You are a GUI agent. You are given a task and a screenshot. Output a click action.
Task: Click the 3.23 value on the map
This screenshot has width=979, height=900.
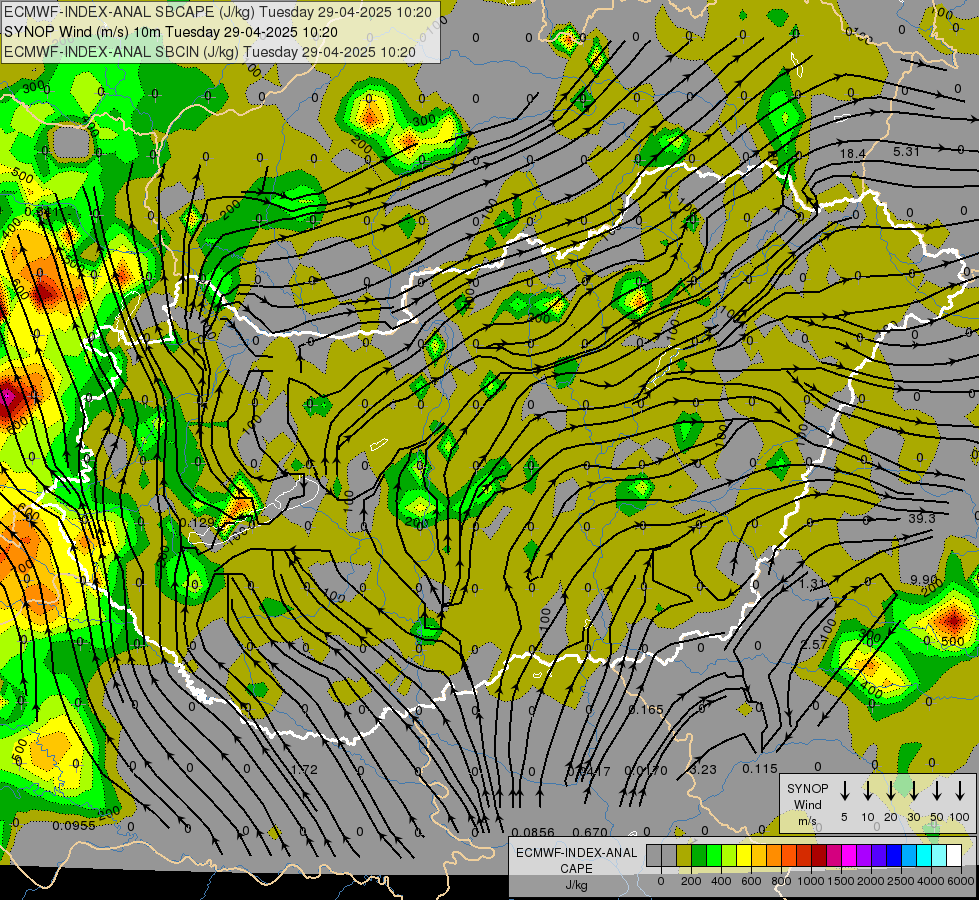tap(704, 769)
